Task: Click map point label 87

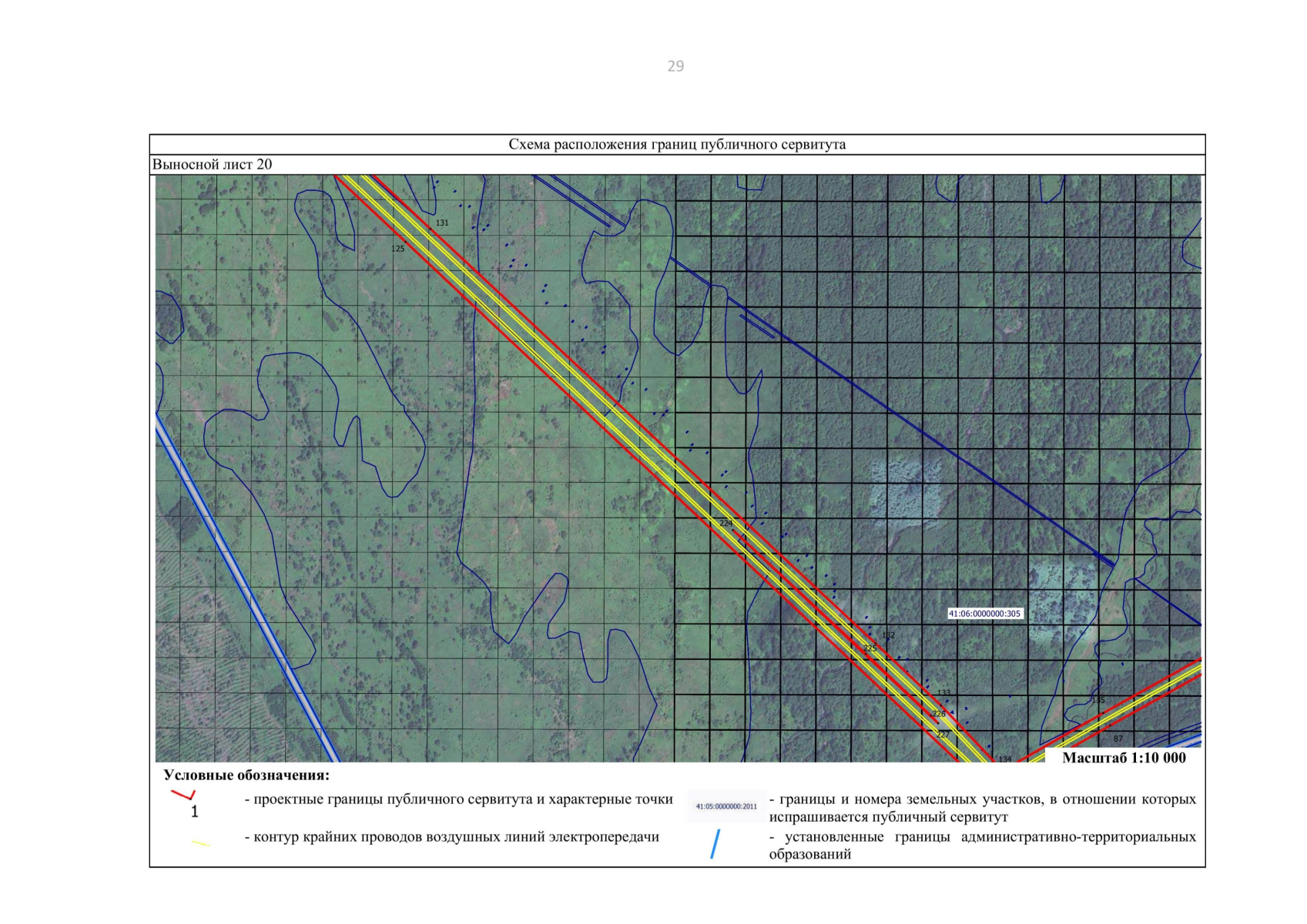Action: (x=1118, y=739)
